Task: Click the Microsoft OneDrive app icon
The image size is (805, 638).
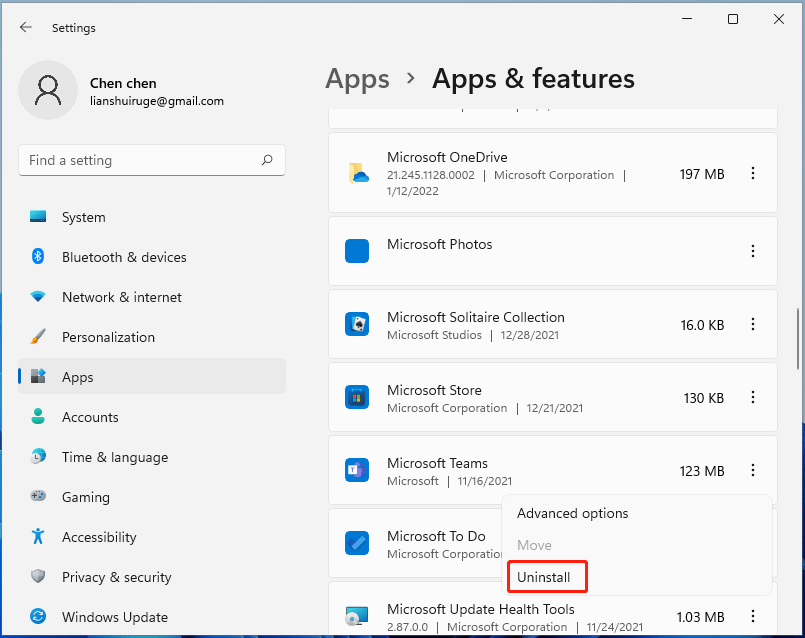Action: pyautogui.click(x=358, y=173)
